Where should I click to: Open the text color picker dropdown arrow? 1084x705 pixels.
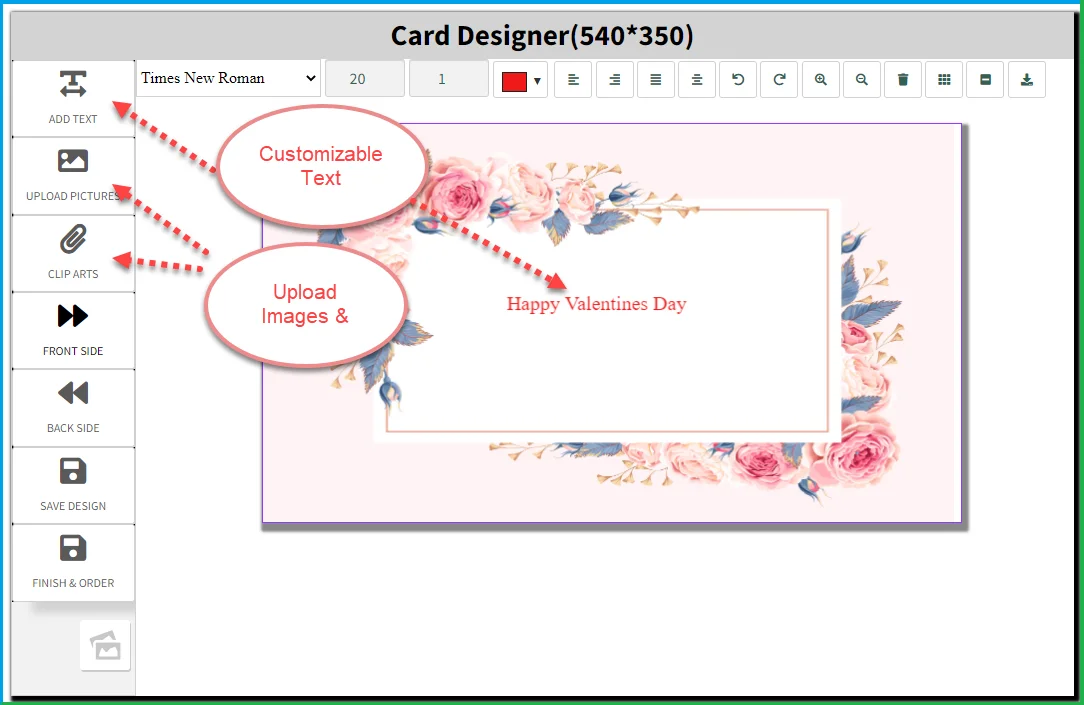pos(537,82)
